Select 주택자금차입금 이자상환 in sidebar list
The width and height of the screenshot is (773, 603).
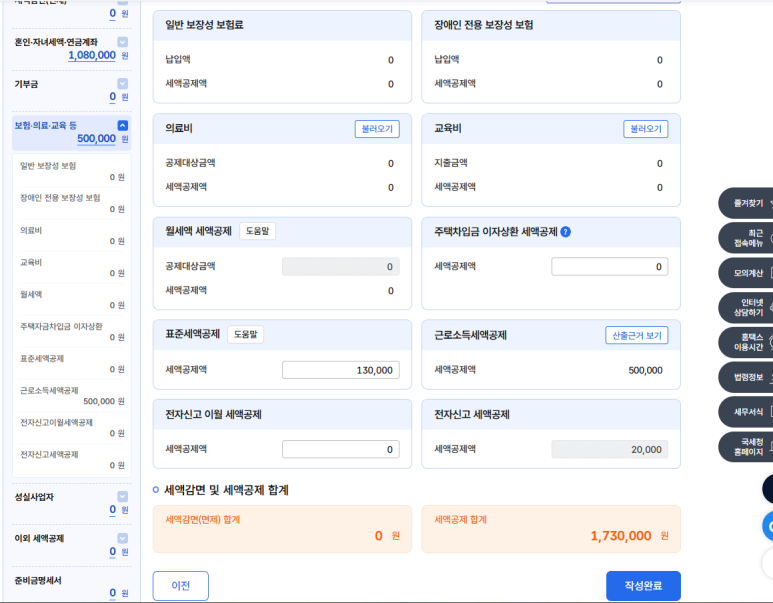click(61, 326)
